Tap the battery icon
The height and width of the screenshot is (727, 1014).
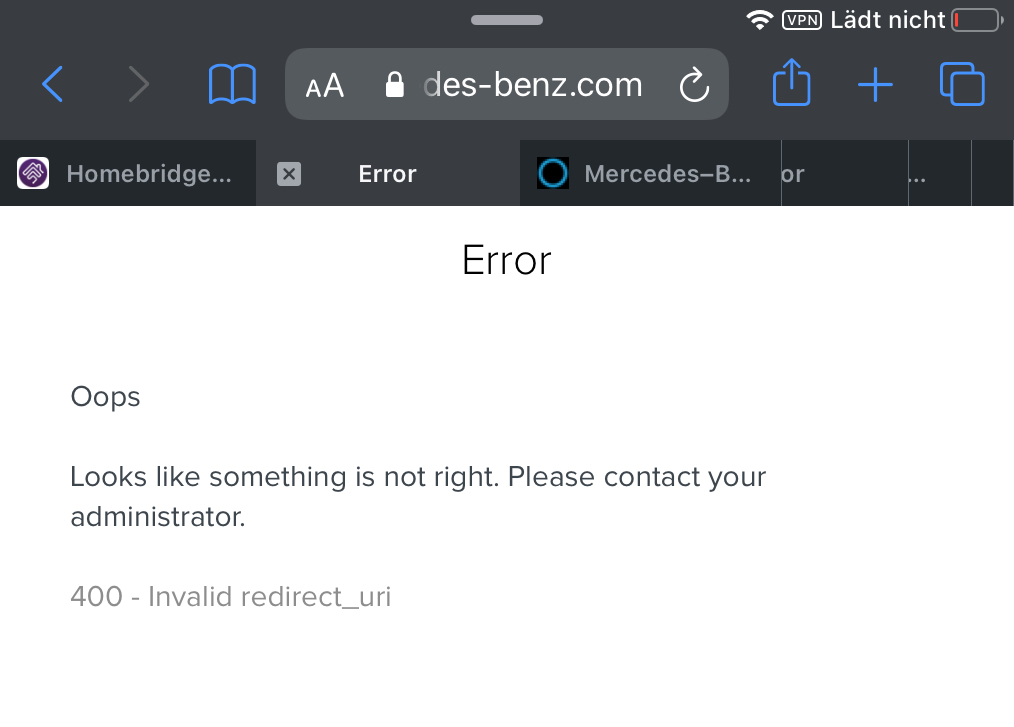976,19
